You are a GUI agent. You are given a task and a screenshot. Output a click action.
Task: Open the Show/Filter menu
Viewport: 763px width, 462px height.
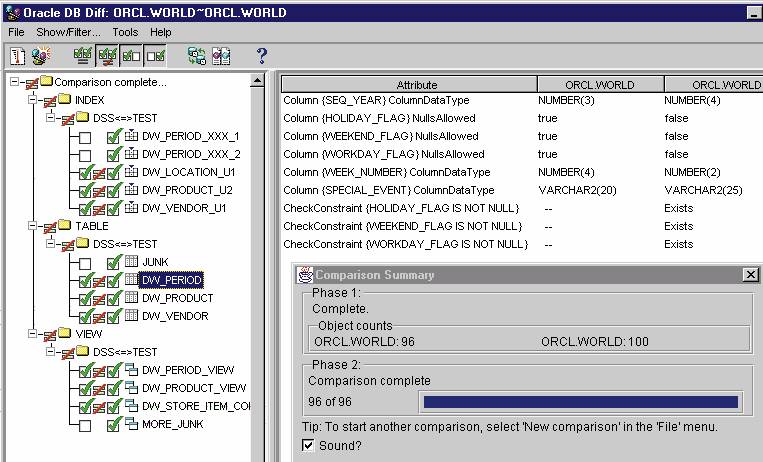70,32
